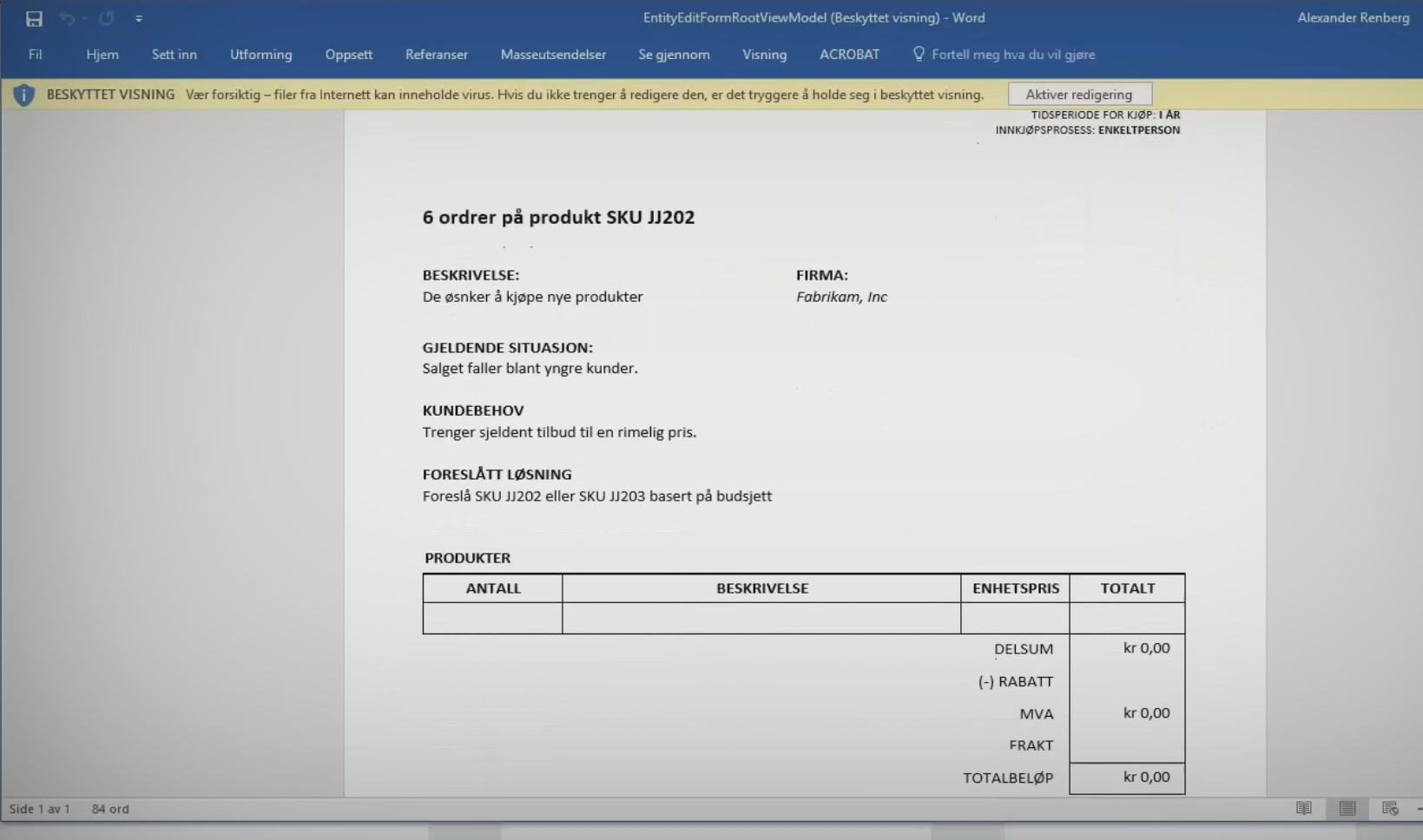
Task: Click the 84 ord word count
Action: (x=110, y=809)
